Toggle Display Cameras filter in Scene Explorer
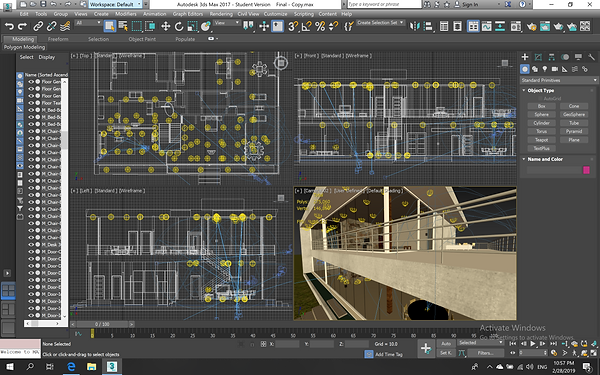600x375 pixels. [20, 100]
